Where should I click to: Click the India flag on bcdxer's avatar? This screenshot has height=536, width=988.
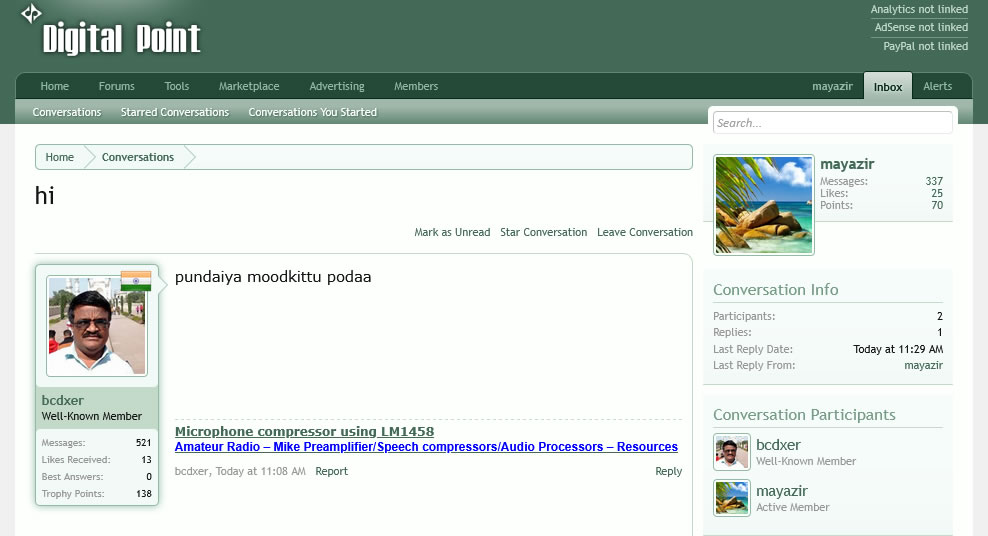[x=135, y=280]
